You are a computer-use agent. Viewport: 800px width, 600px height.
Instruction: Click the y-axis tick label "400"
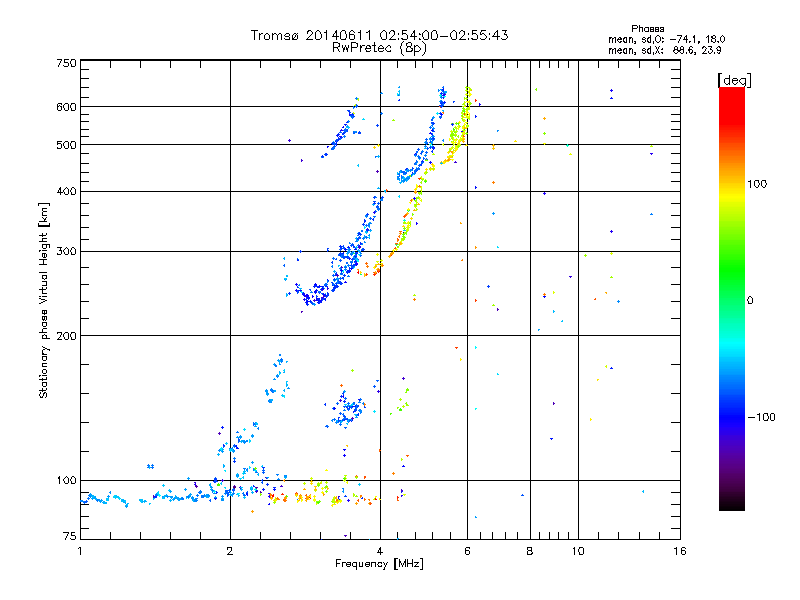66,191
